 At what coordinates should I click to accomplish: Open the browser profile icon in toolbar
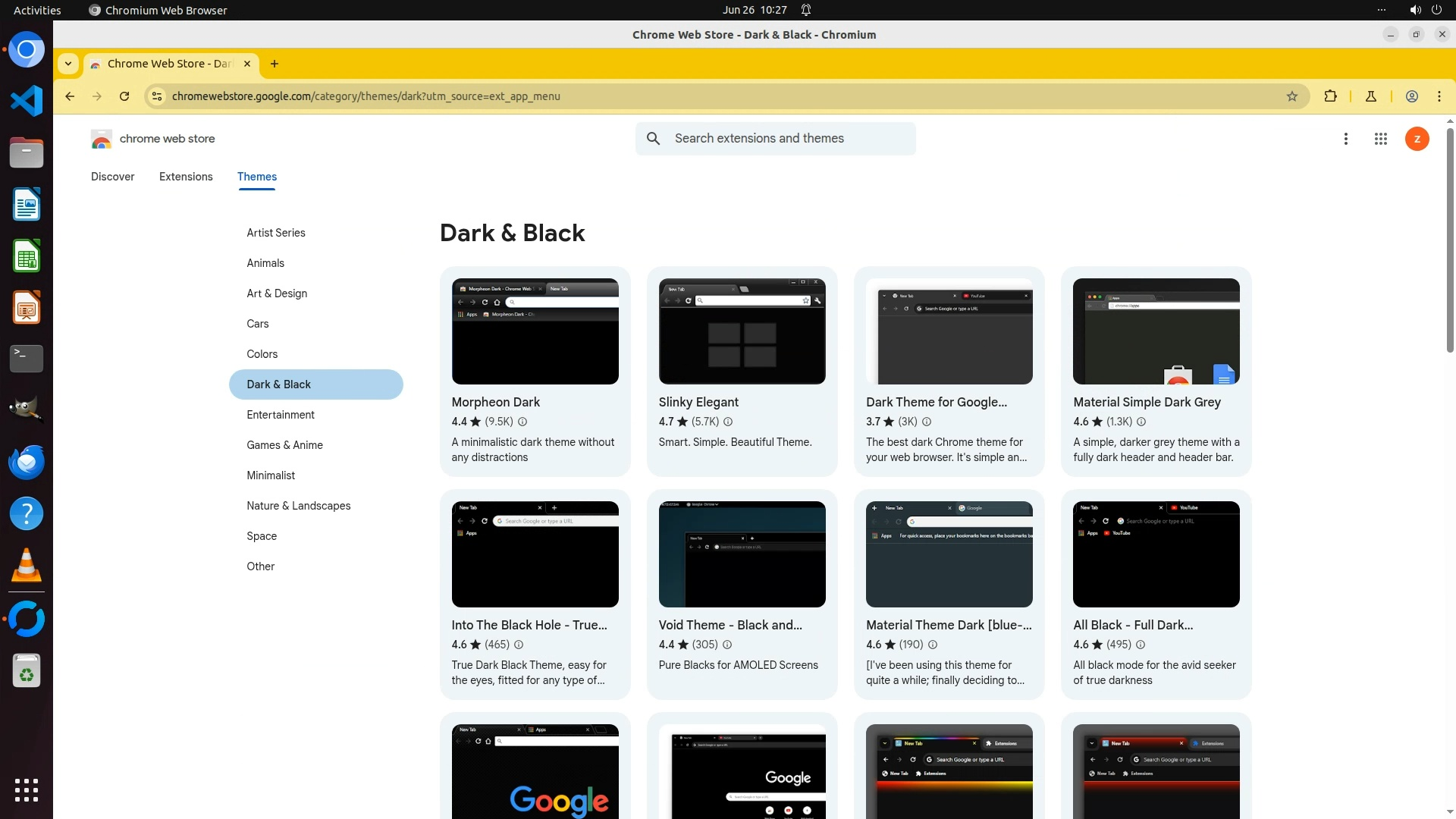point(1411,96)
